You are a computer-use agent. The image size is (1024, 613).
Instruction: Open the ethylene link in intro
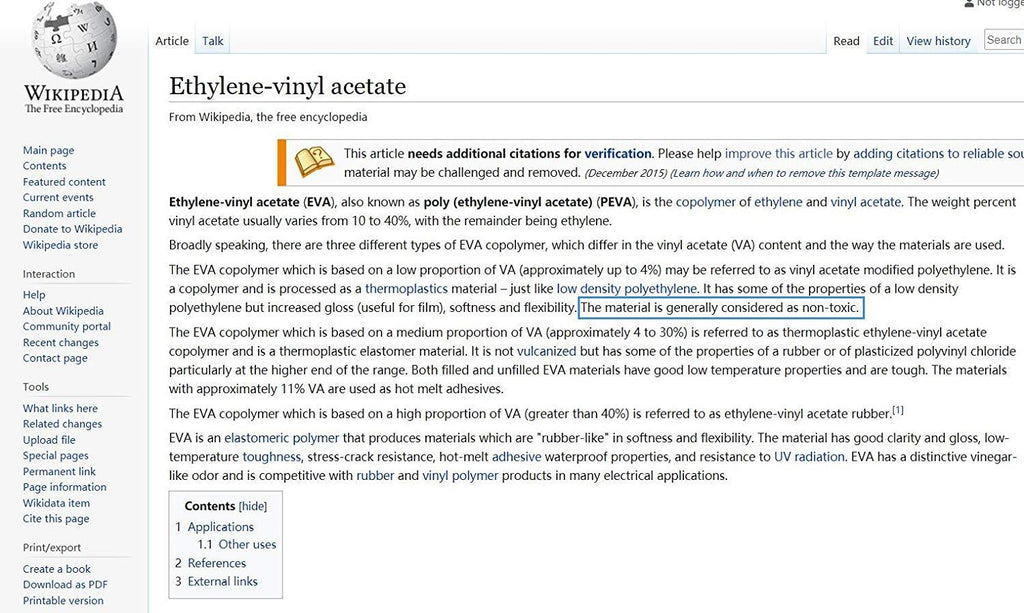click(778, 202)
